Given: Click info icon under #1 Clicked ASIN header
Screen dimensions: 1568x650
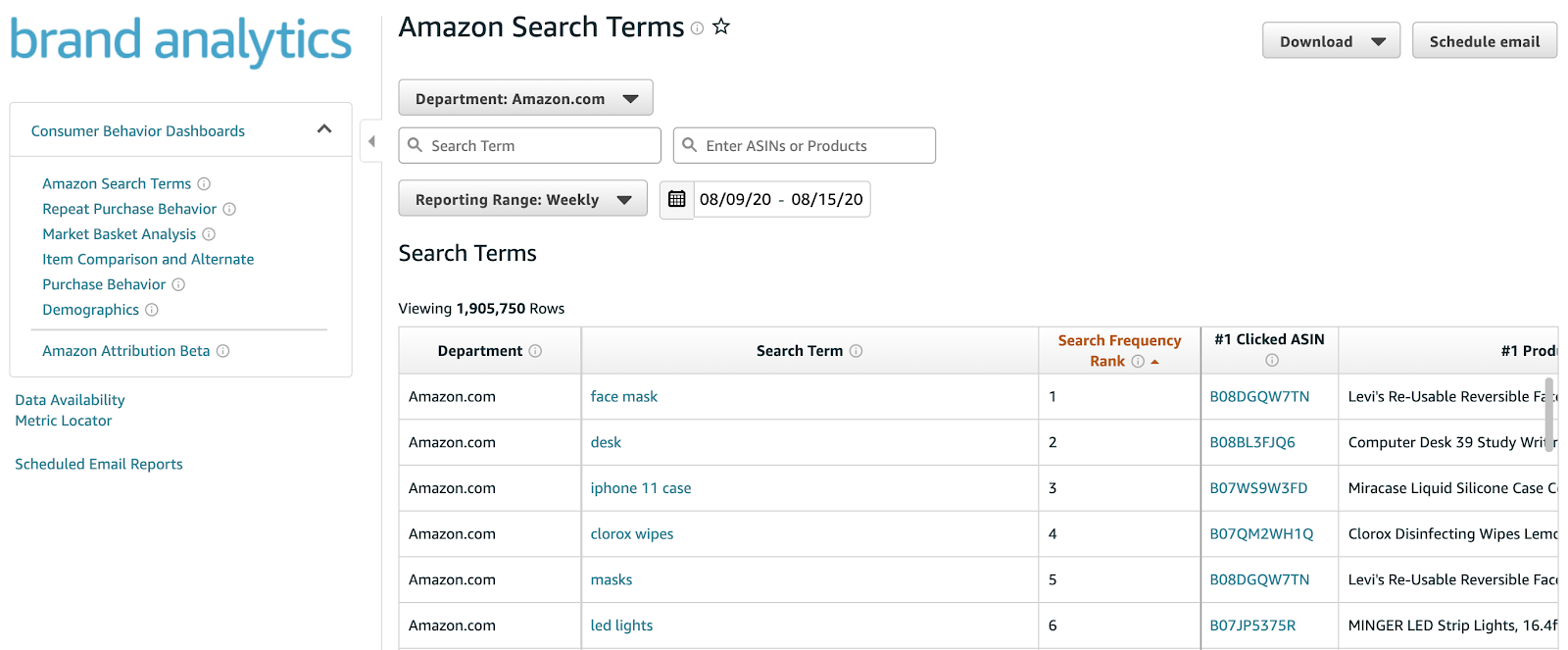Looking at the screenshot, I should [x=1271, y=361].
